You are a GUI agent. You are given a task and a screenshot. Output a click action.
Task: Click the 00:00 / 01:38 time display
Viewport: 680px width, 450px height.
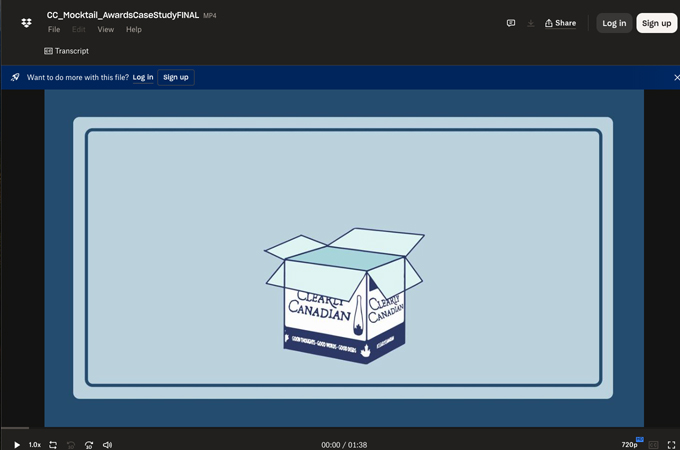click(x=344, y=445)
